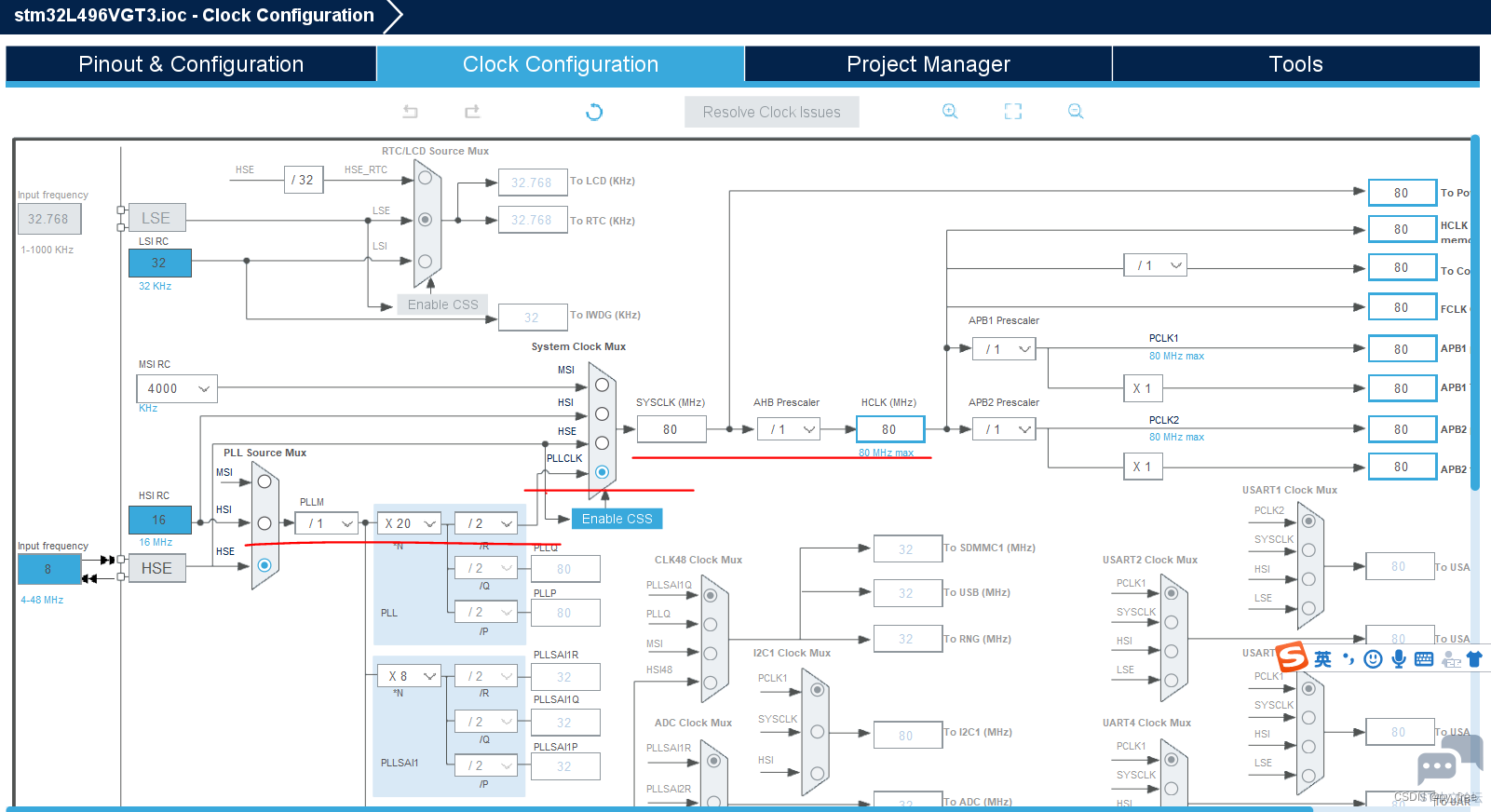Select SYSCLK in I2C1 Clock Mux
The width and height of the screenshot is (1491, 812).
817,732
